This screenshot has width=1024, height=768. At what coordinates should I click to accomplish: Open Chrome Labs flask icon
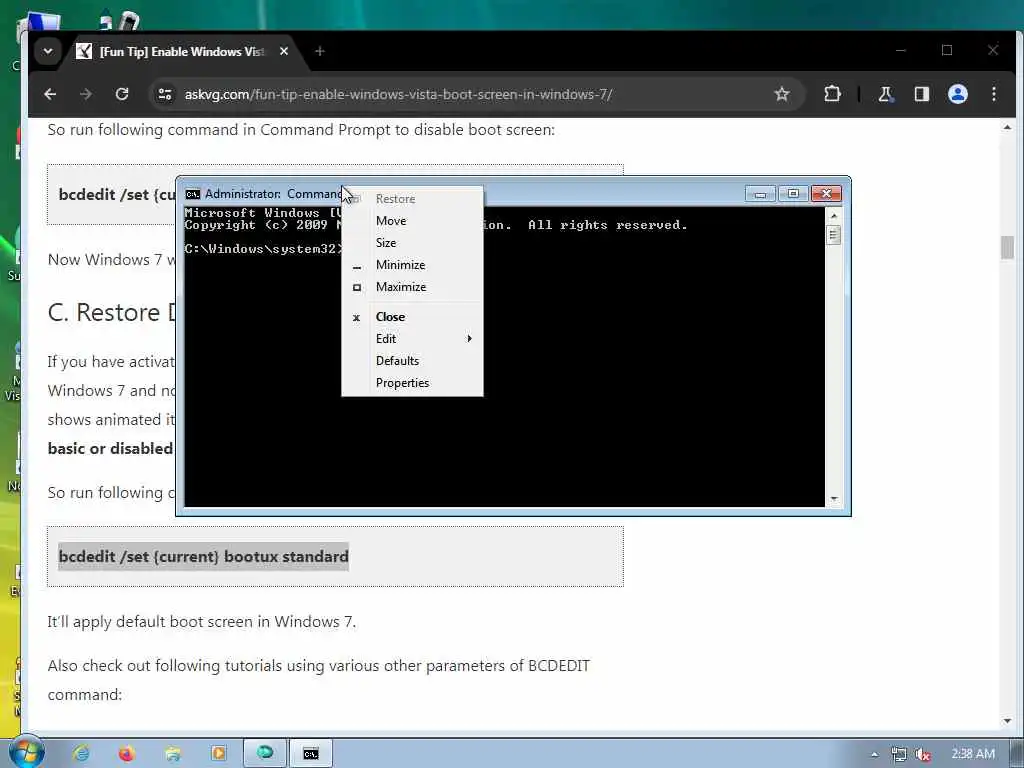click(x=886, y=94)
